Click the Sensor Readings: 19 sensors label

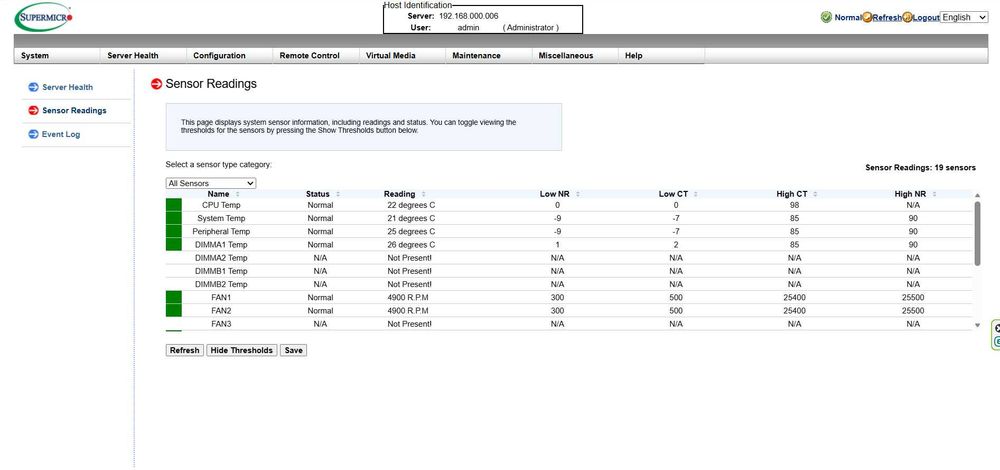(x=920, y=168)
